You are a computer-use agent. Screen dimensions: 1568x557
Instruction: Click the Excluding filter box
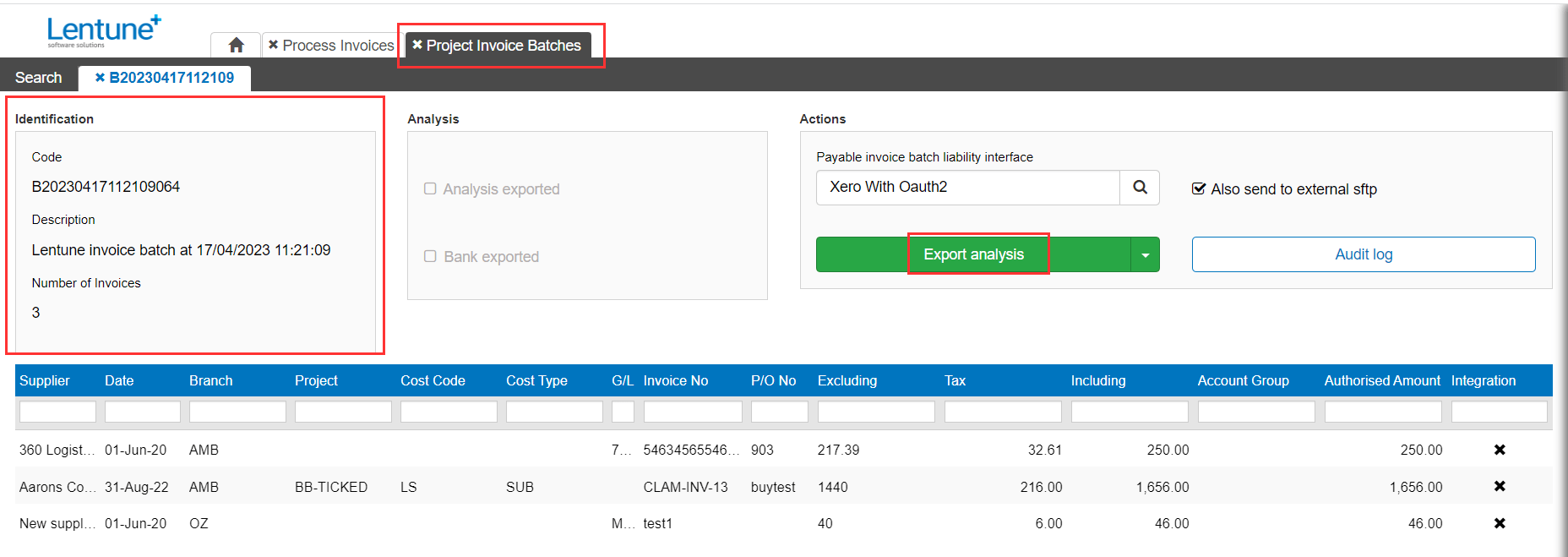coord(876,412)
